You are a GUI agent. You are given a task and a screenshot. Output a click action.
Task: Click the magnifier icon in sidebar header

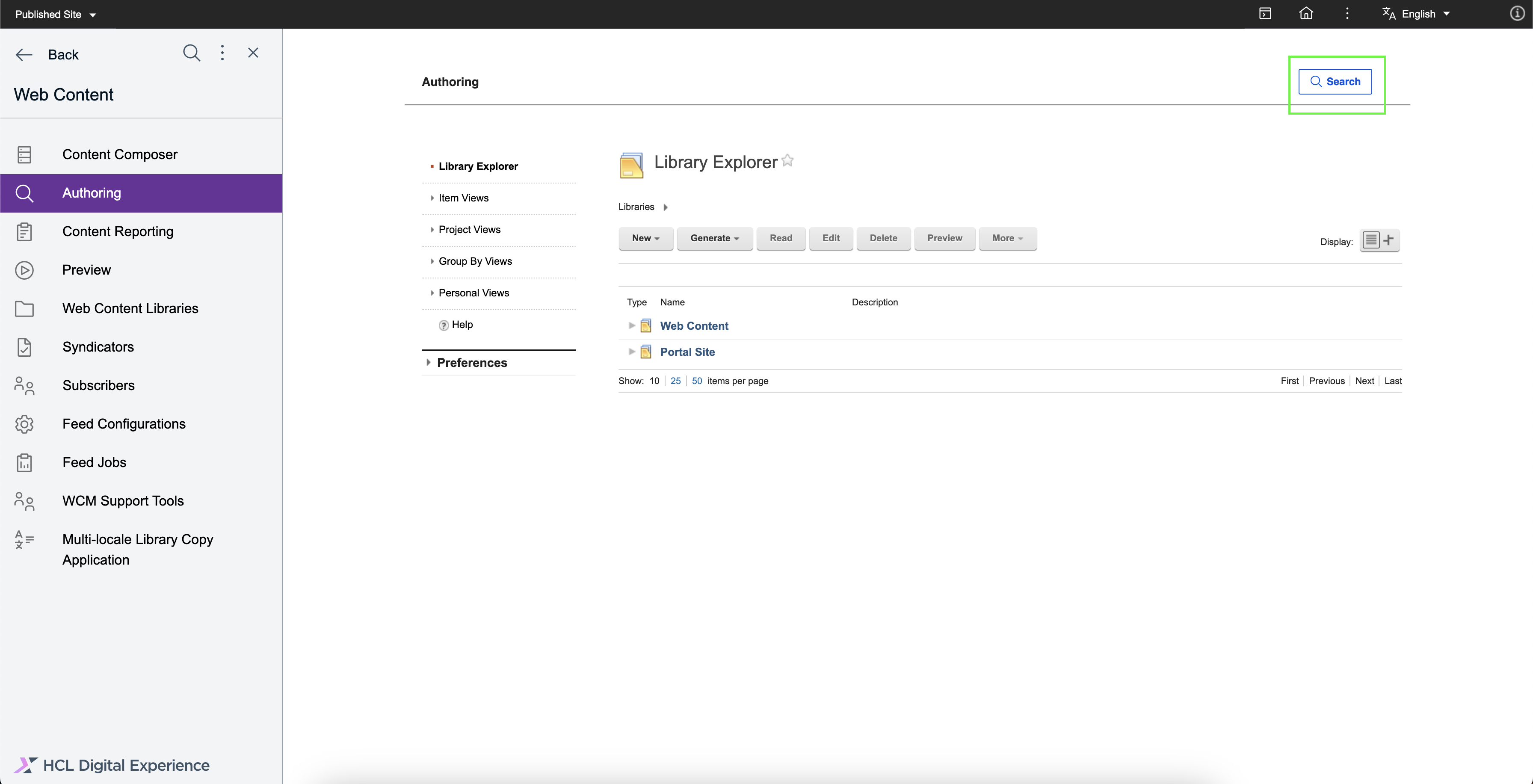coord(191,53)
